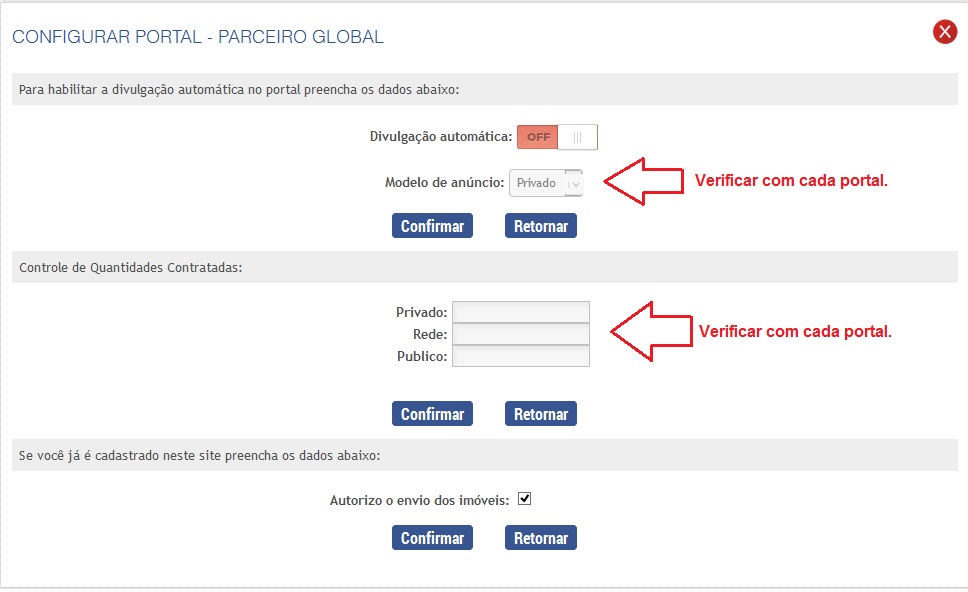Click the red arrow pointing to Modelo de anúncio
Viewport: 968px width, 592px height.
click(643, 181)
